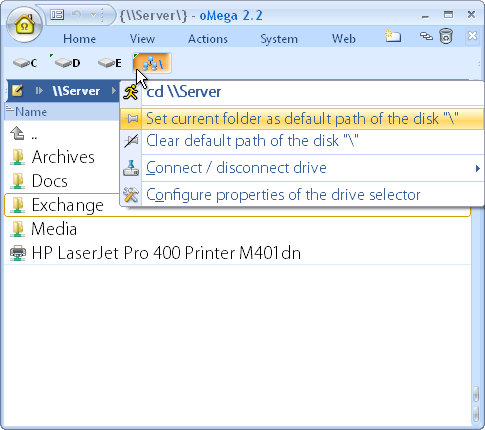This screenshot has width=485, height=430.
Task: Click the drive connect icon in context menu
Action: point(131,168)
